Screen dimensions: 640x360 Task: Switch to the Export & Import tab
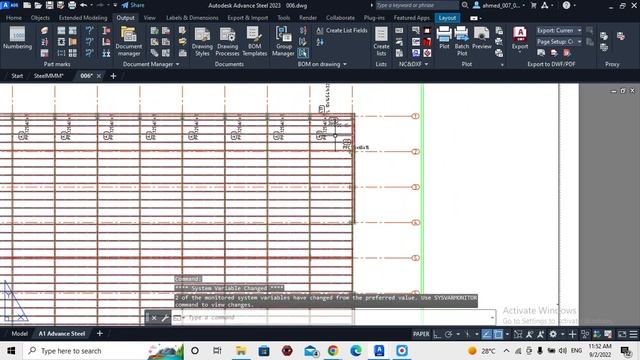247,18
